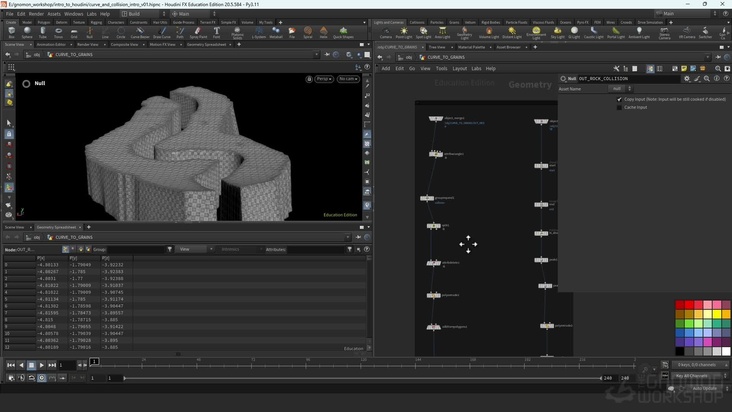Enable the Cache Input checkbox
The height and width of the screenshot is (412, 732).
coord(619,107)
